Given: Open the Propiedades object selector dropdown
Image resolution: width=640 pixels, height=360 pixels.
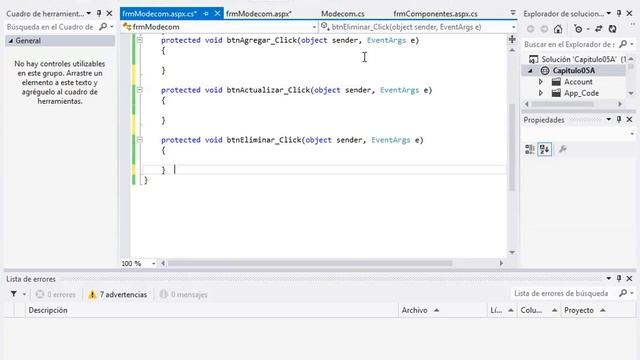Looking at the screenshot, I should (632, 134).
